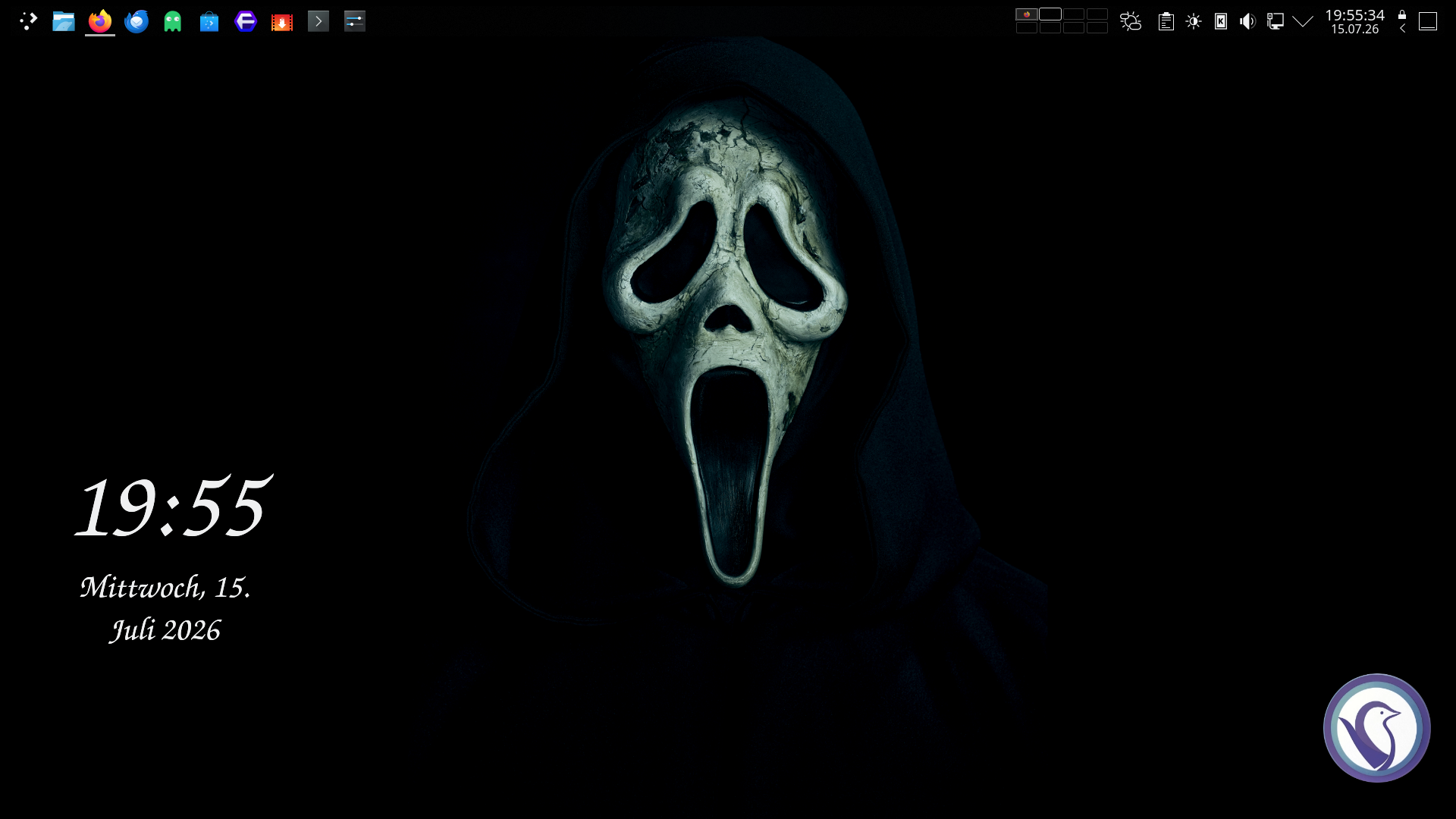Open Firefox from the task panel

[100, 21]
